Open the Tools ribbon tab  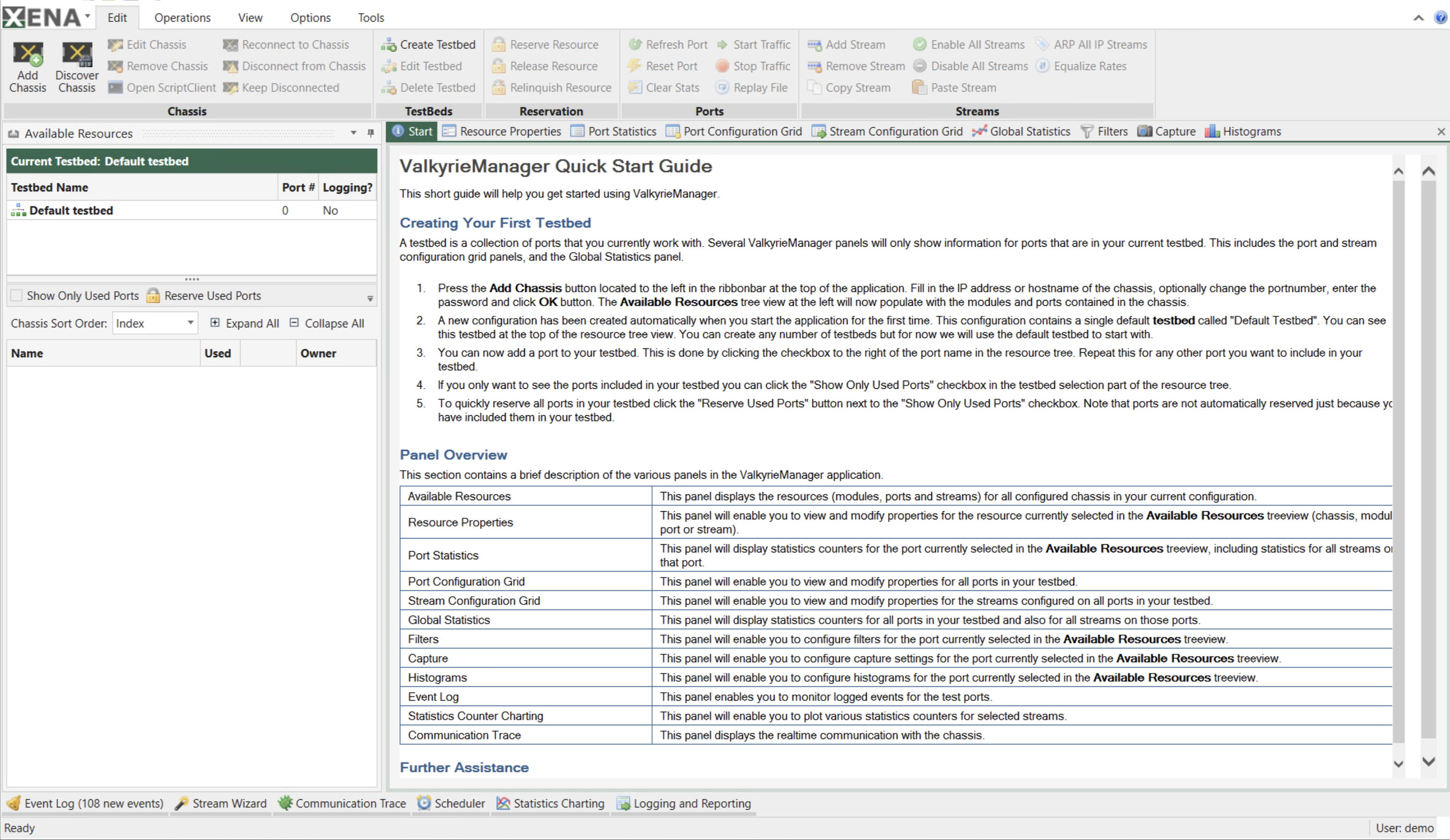pyautogui.click(x=371, y=17)
